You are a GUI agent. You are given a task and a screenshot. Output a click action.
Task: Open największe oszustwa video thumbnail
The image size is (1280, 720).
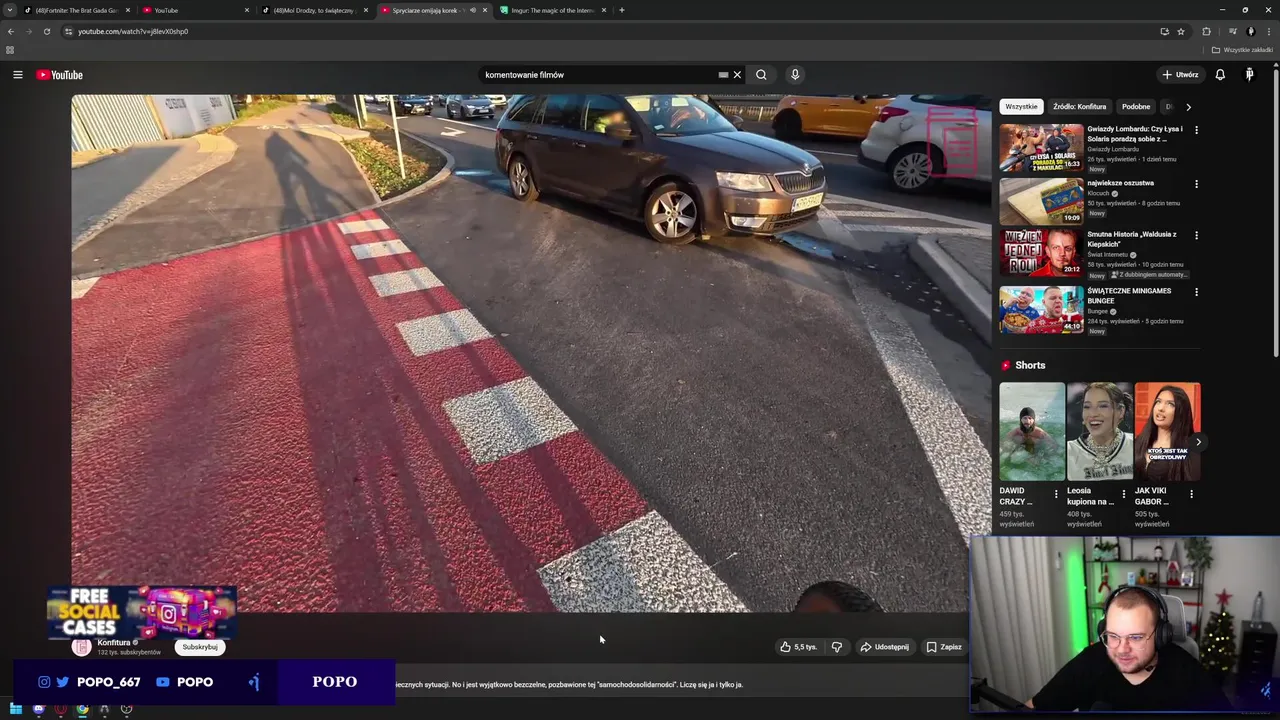pyautogui.click(x=1041, y=201)
